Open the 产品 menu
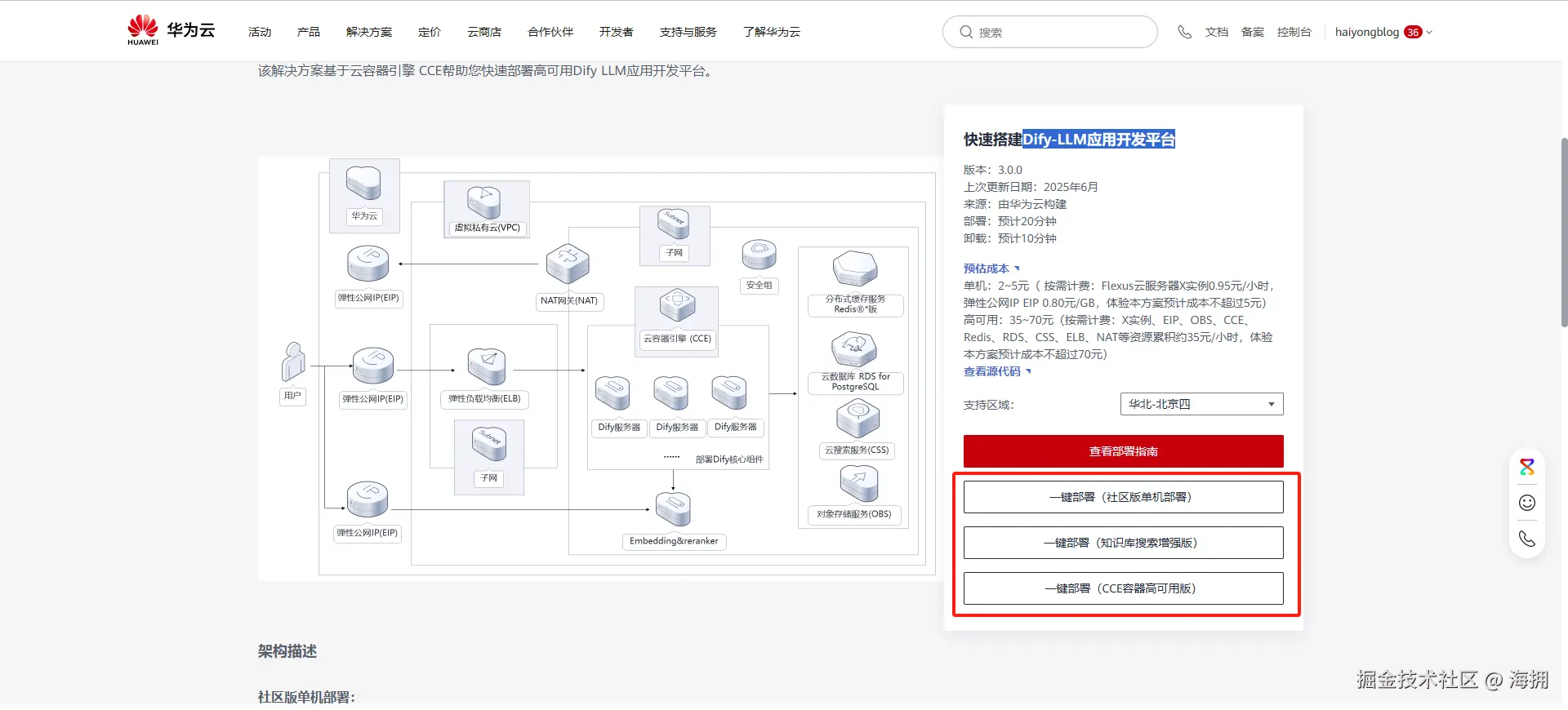Image resolution: width=1568 pixels, height=710 pixels. pyautogui.click(x=309, y=32)
